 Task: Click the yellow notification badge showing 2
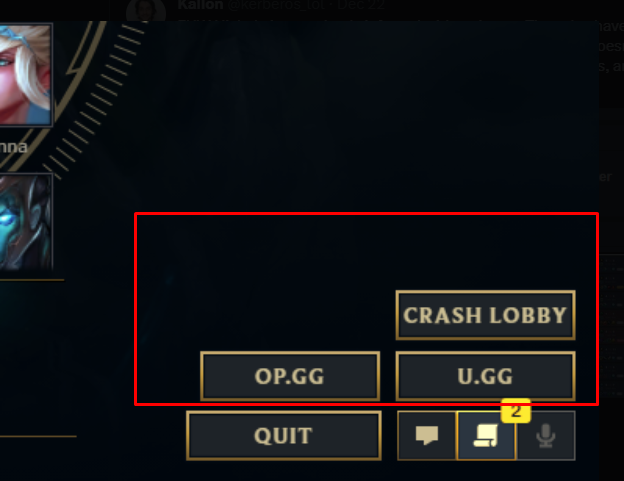[x=516, y=411]
